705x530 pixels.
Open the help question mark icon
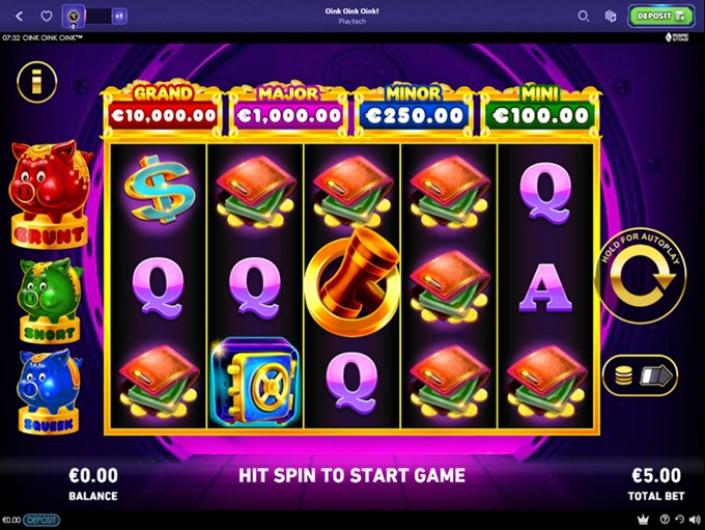[664, 519]
